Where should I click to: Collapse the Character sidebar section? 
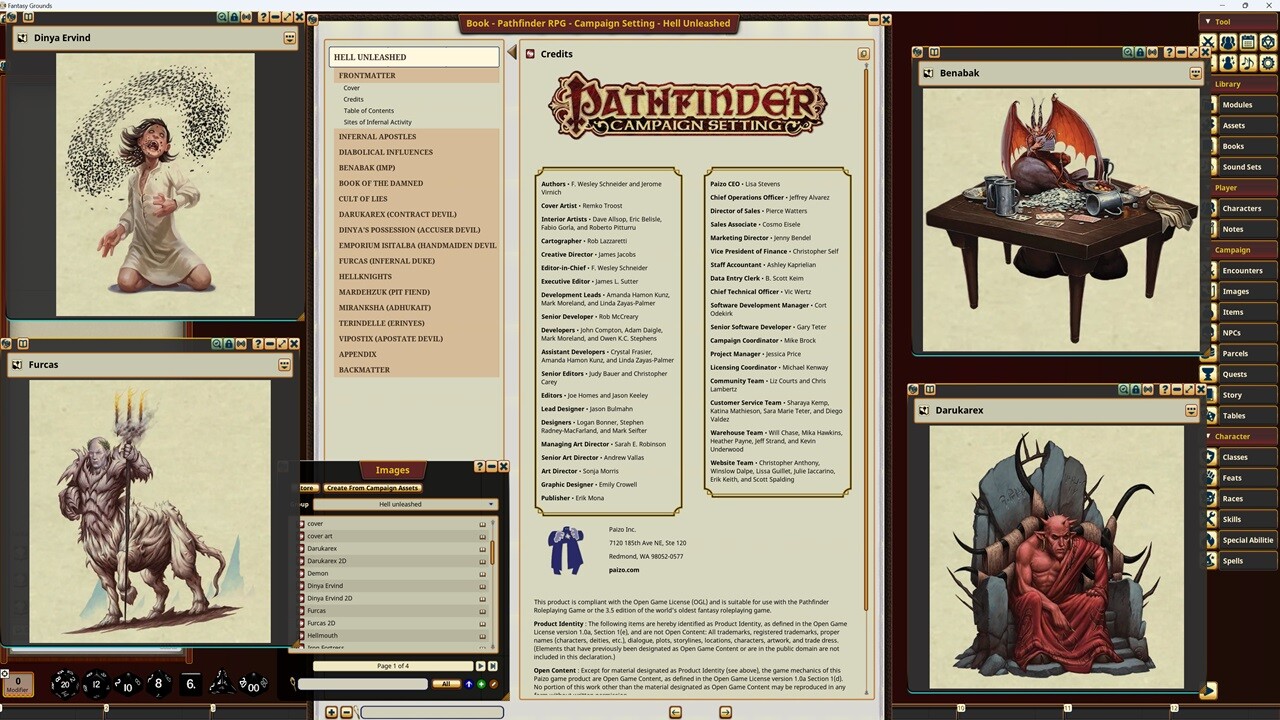[1208, 436]
